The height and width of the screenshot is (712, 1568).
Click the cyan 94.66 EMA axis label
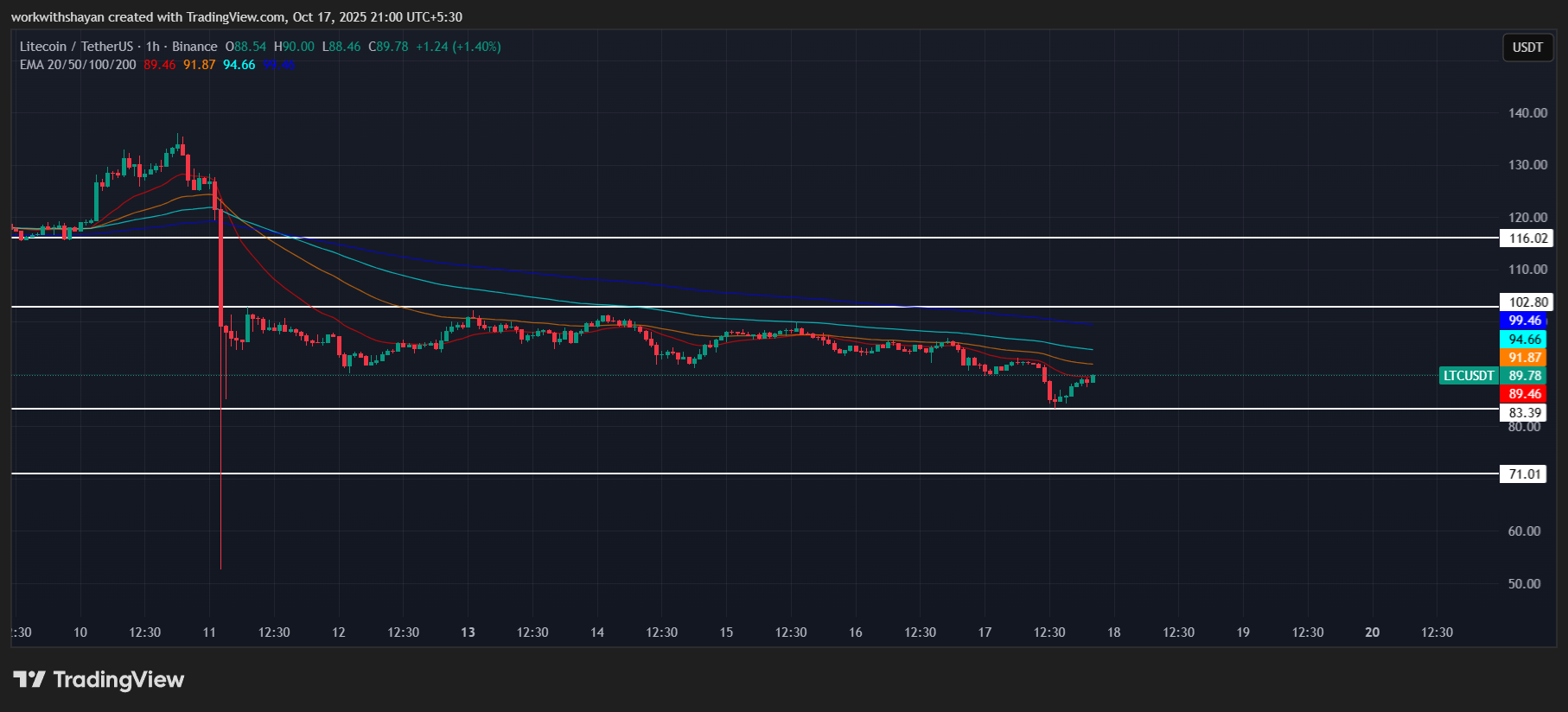1525,340
